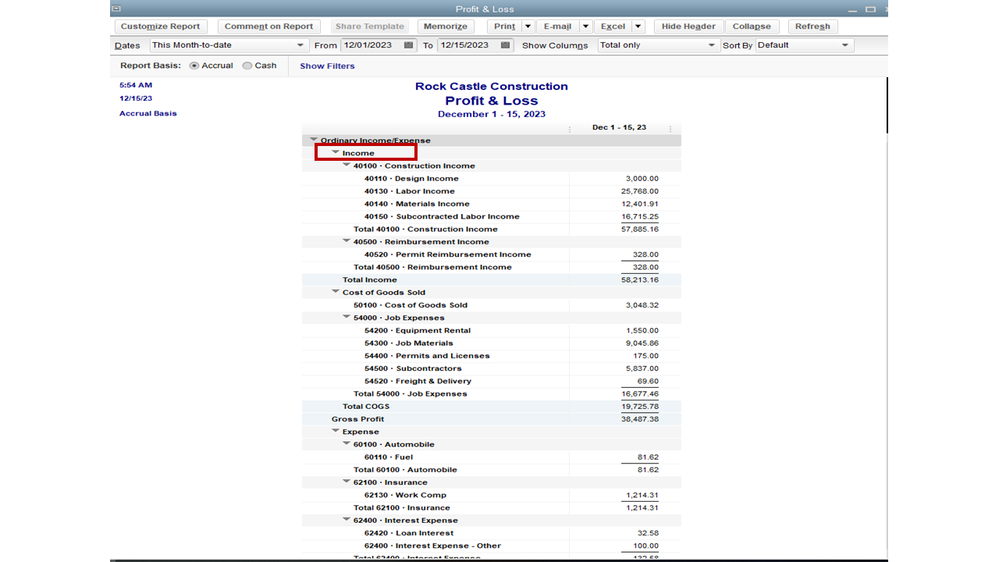Open the Sort By dropdown
999x562 pixels.
pyautogui.click(x=845, y=45)
